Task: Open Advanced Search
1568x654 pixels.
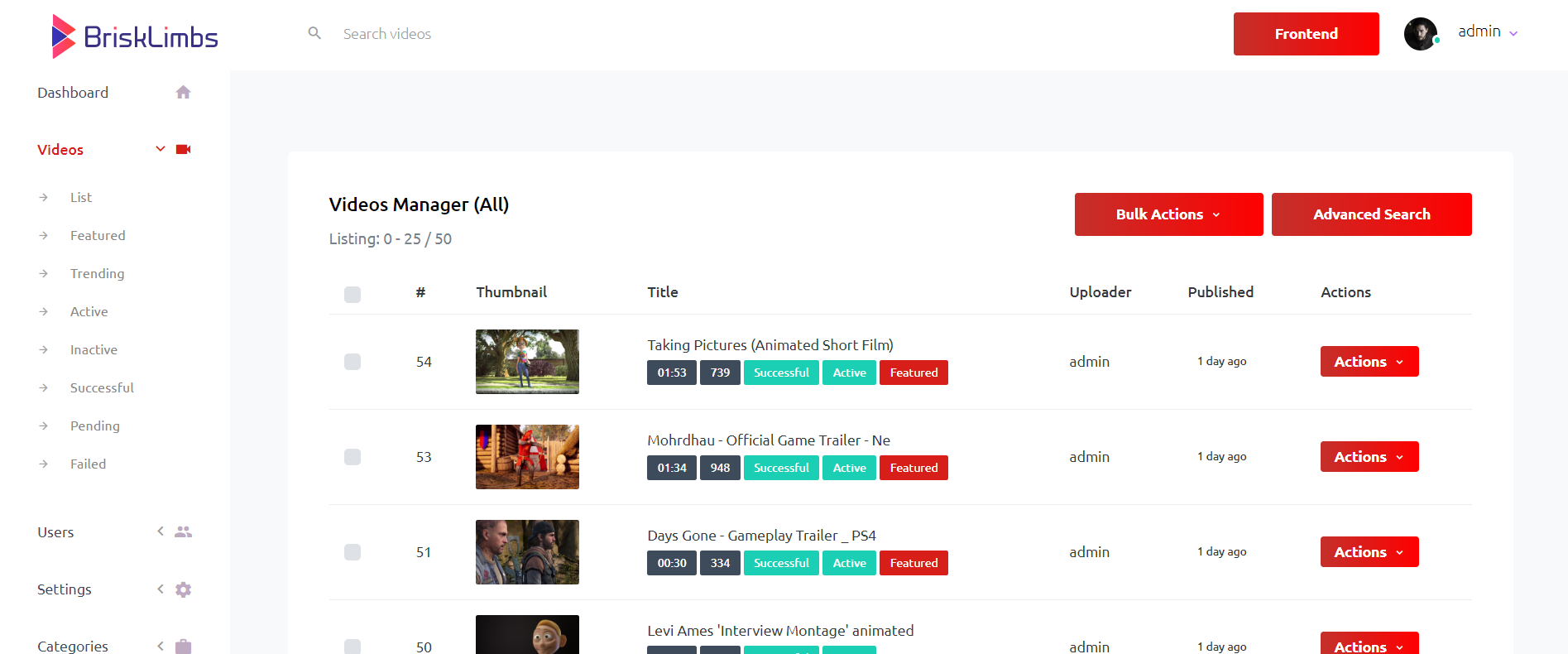Action: pyautogui.click(x=1371, y=214)
